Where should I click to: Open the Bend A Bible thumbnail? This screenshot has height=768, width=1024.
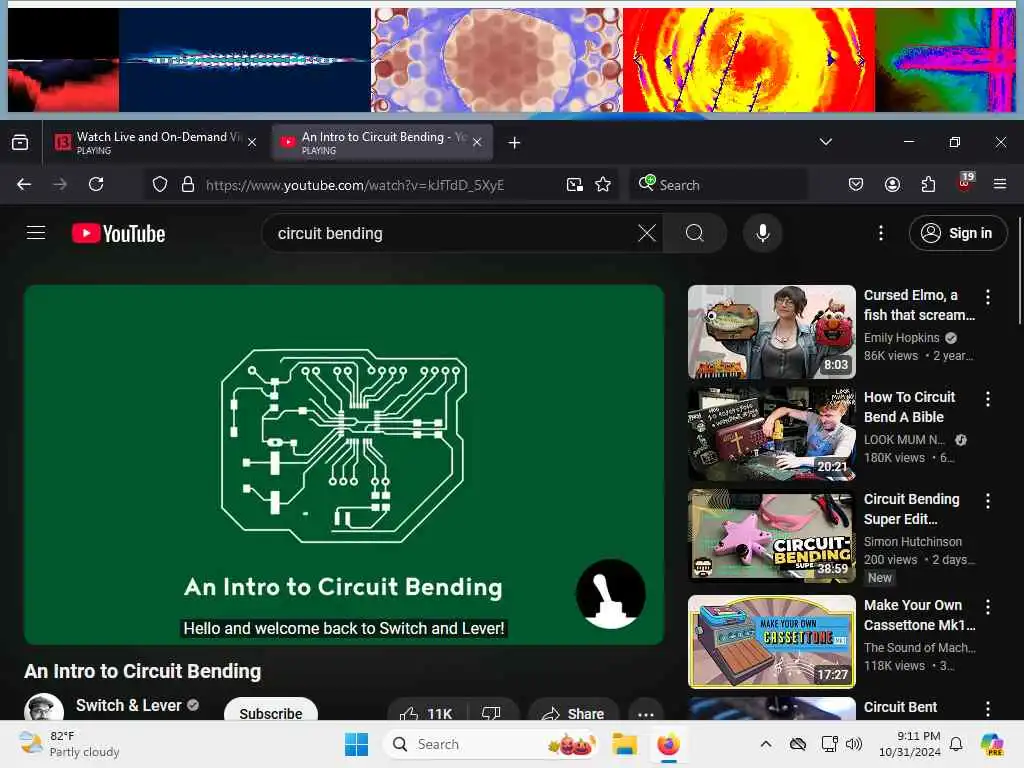pos(771,434)
